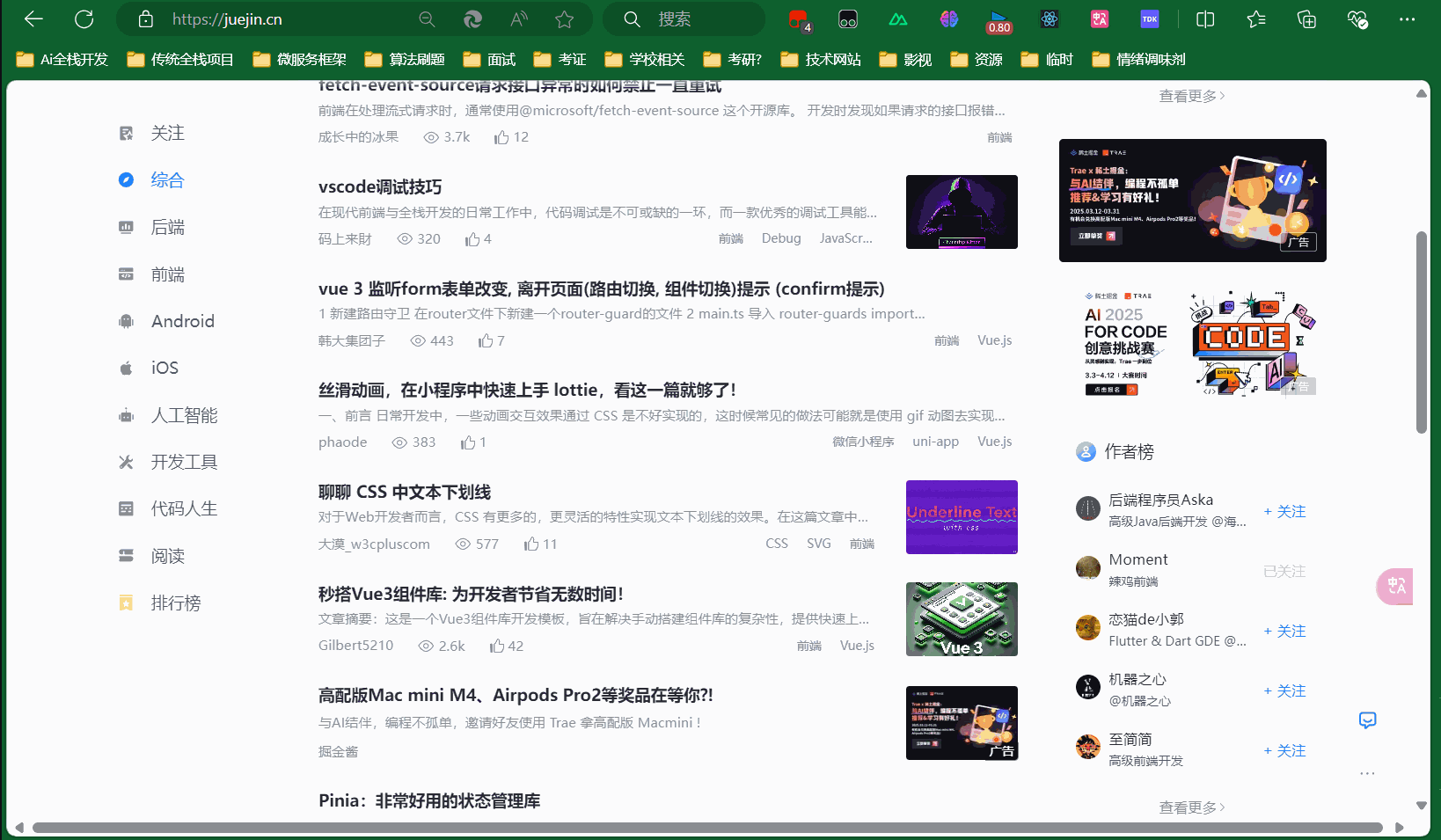Follow author 后端程序员Aska
Viewport: 1441px width, 840px height.
[1284, 512]
